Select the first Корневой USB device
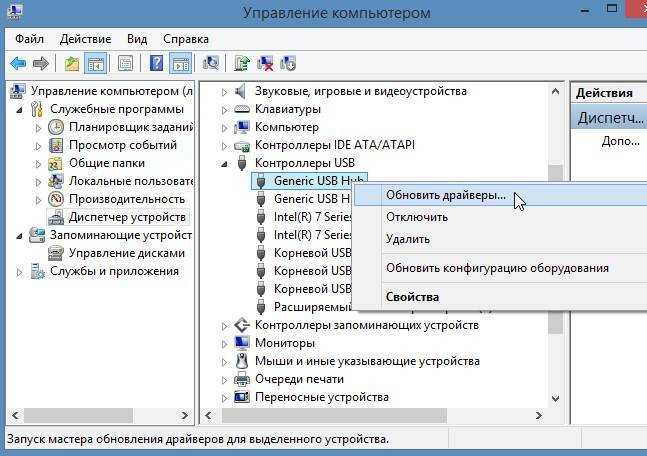Screen dimensions: 647x456 312,253
